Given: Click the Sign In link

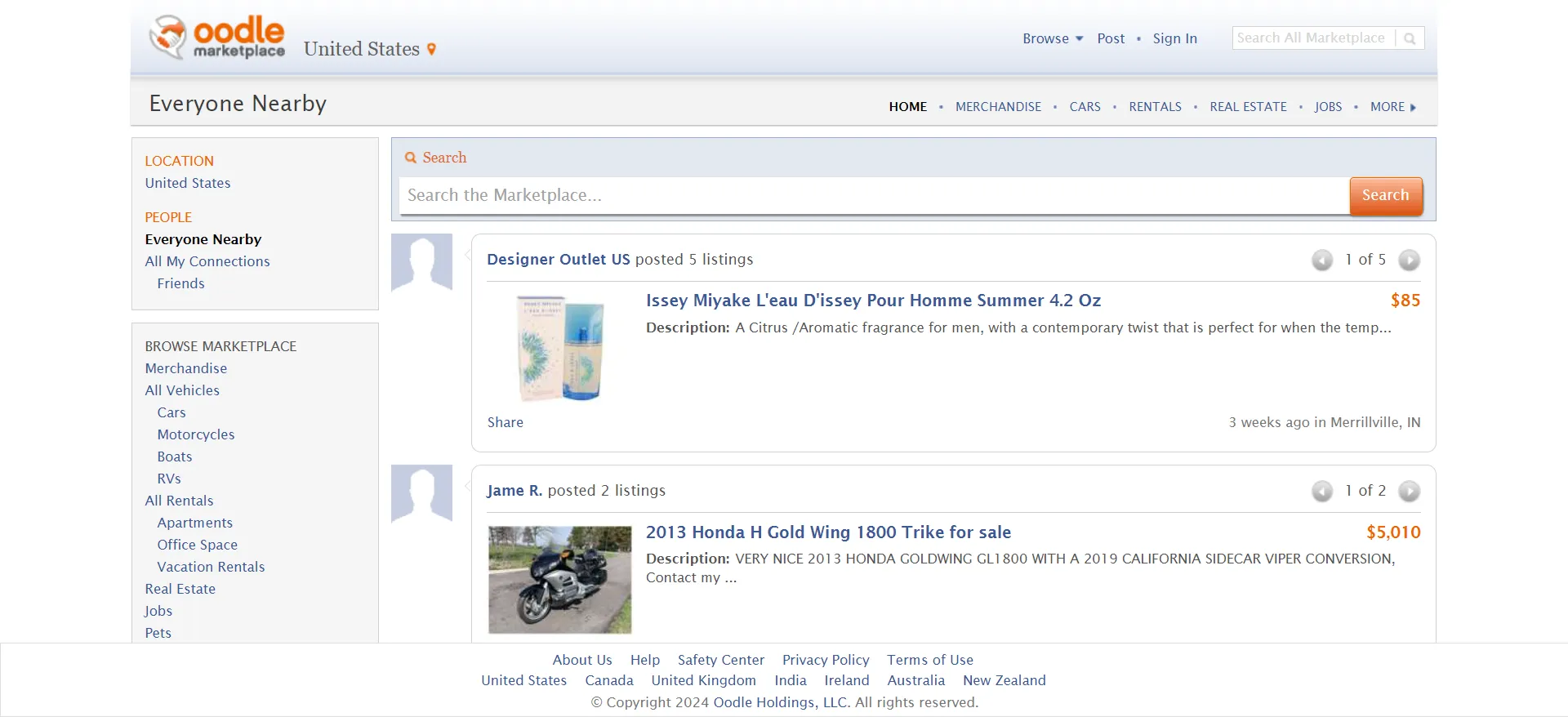Looking at the screenshot, I should coord(1175,38).
